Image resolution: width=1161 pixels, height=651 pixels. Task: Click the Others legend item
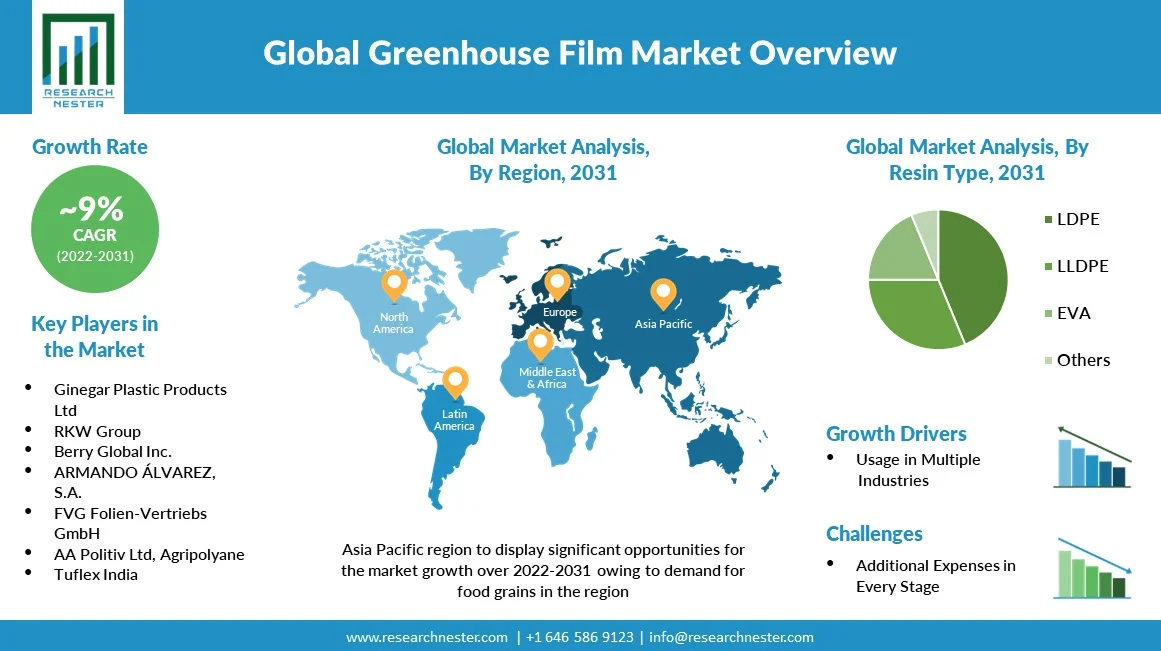click(x=1082, y=360)
